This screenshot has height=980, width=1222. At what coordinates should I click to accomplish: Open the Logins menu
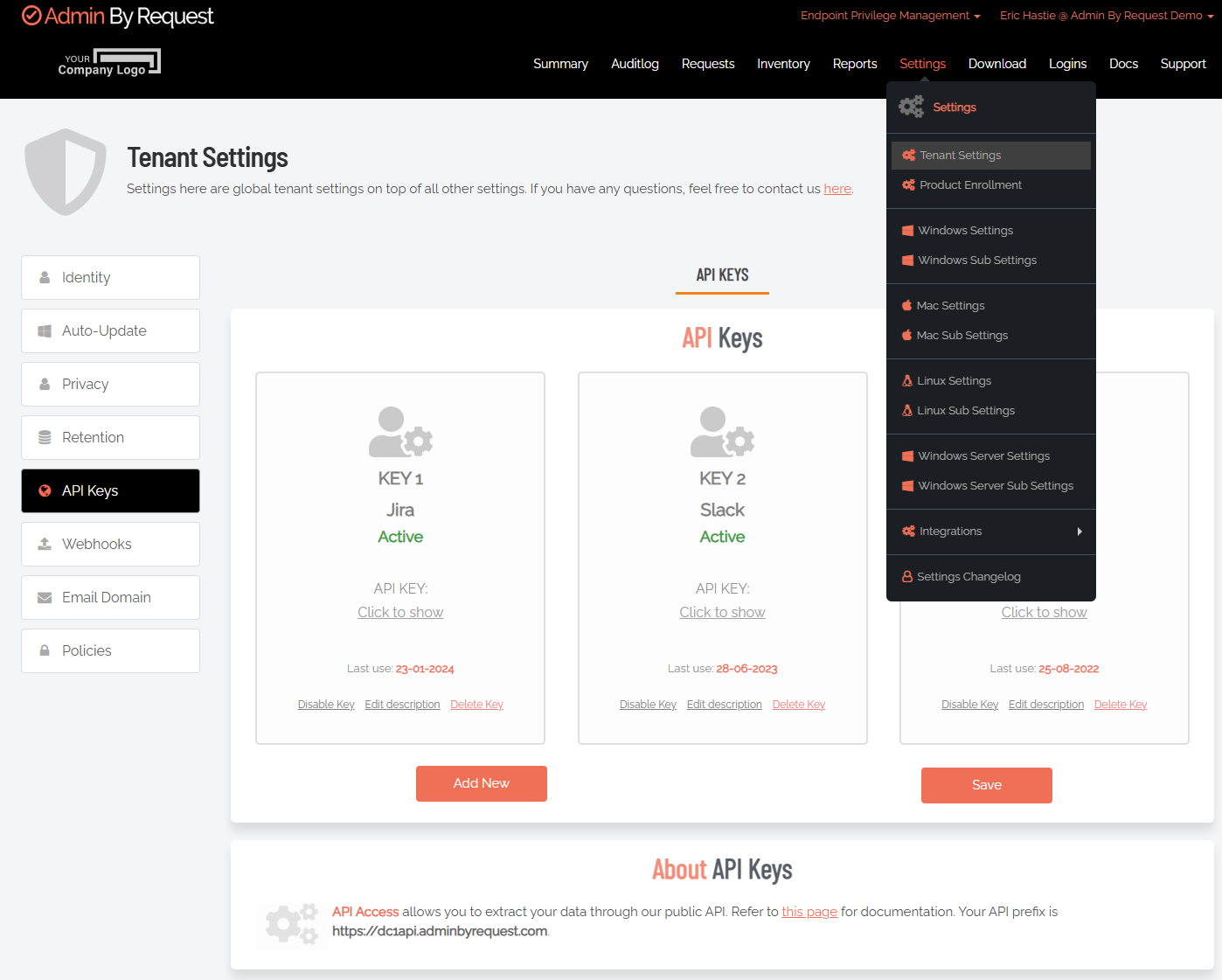tap(1067, 64)
